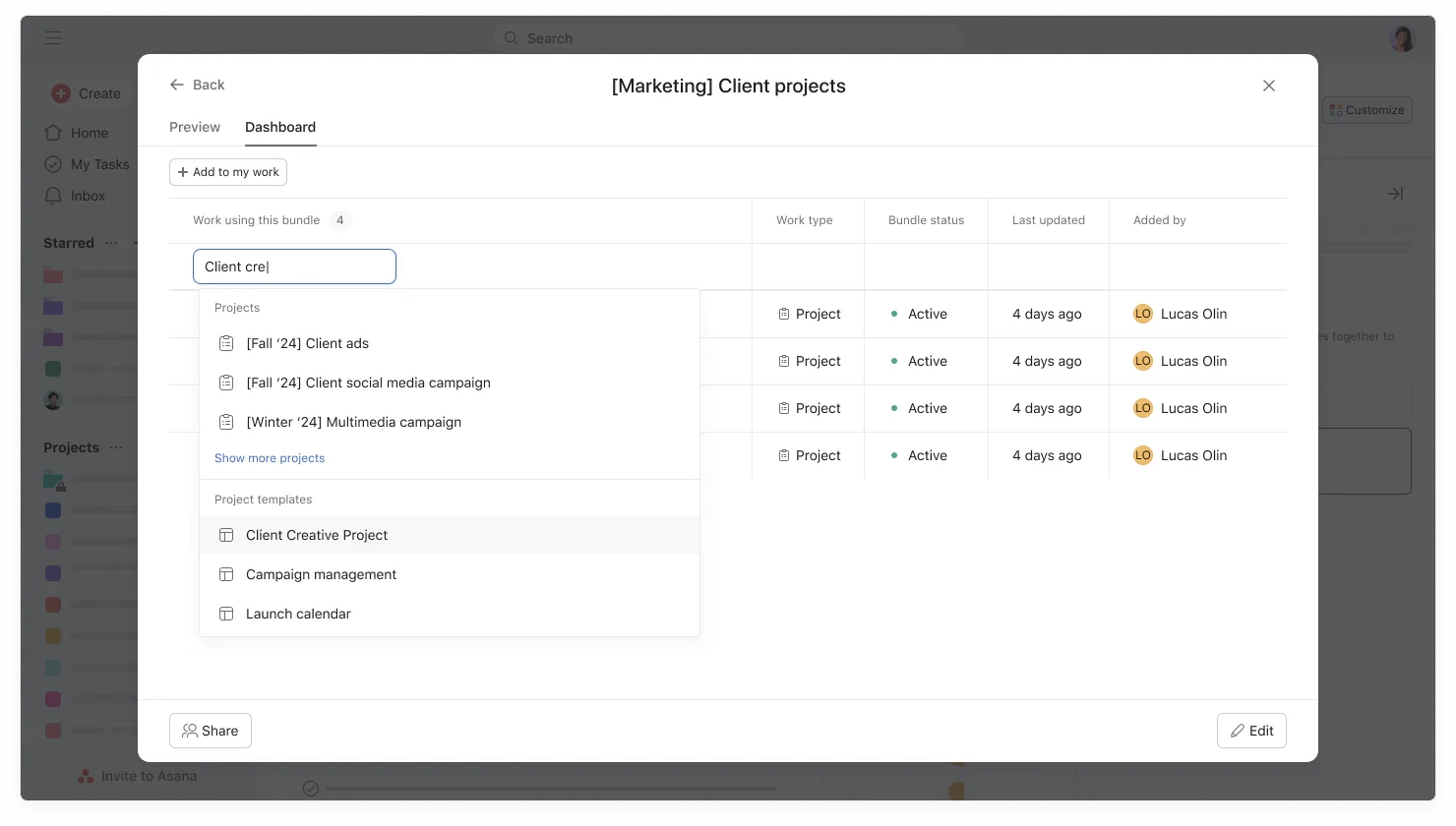
Task: Click the Client cre search field
Action: click(x=294, y=266)
